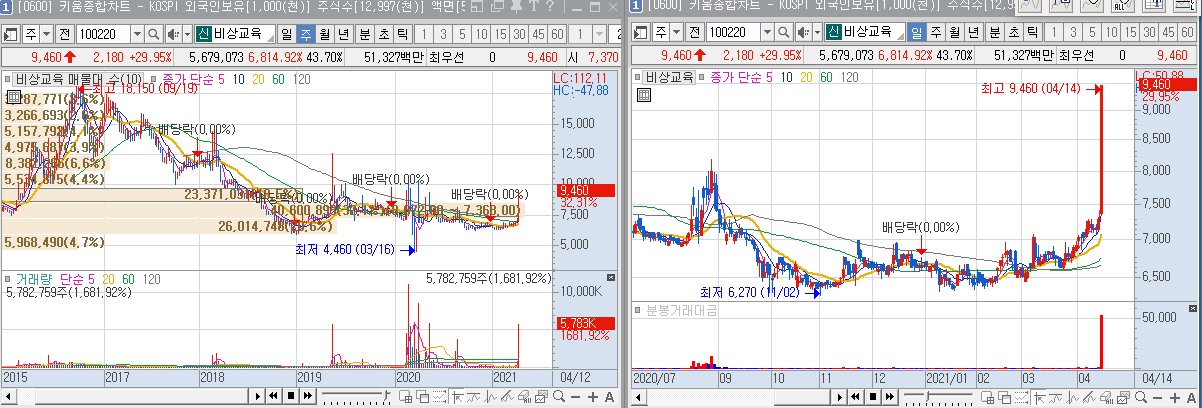Click stop playback button in right window
The image size is (1202, 408).
pos(873,397)
